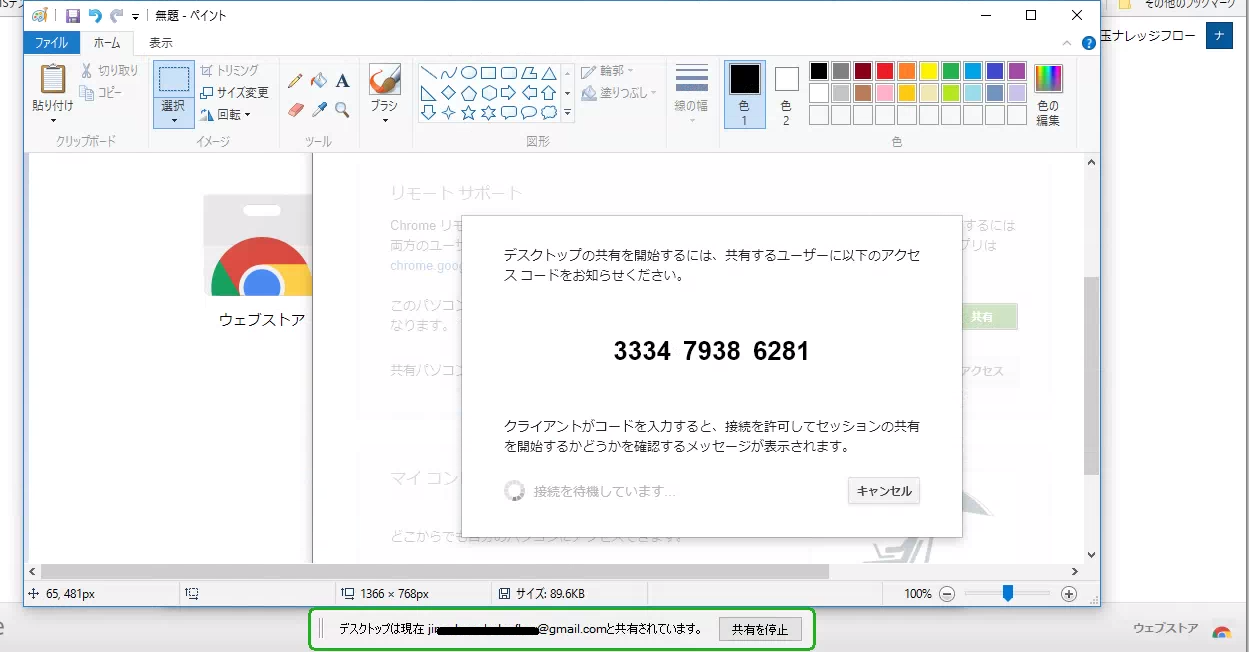The image size is (1249, 652).
Task: Click the zoom slider handle
Action: [x=1008, y=593]
